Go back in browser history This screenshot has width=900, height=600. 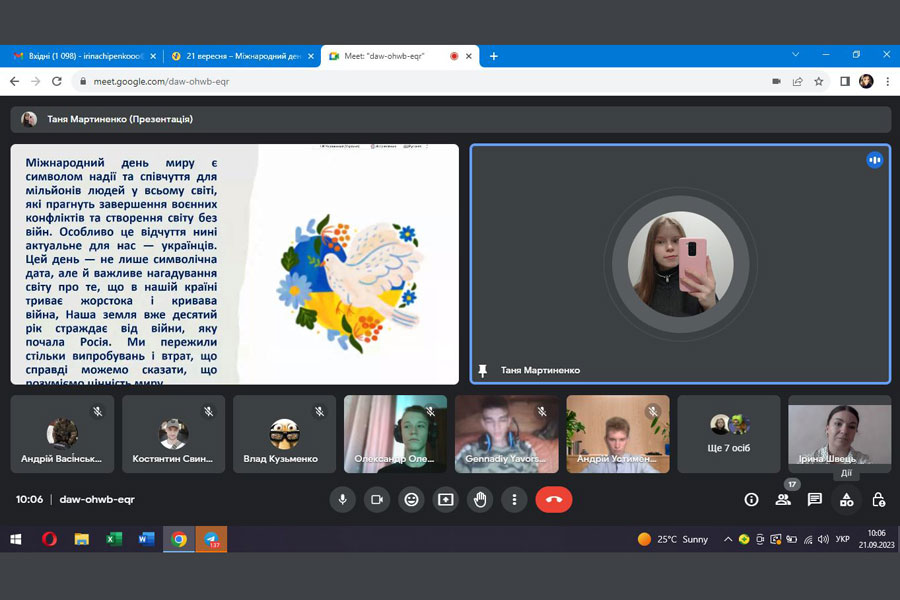pyautogui.click(x=15, y=82)
